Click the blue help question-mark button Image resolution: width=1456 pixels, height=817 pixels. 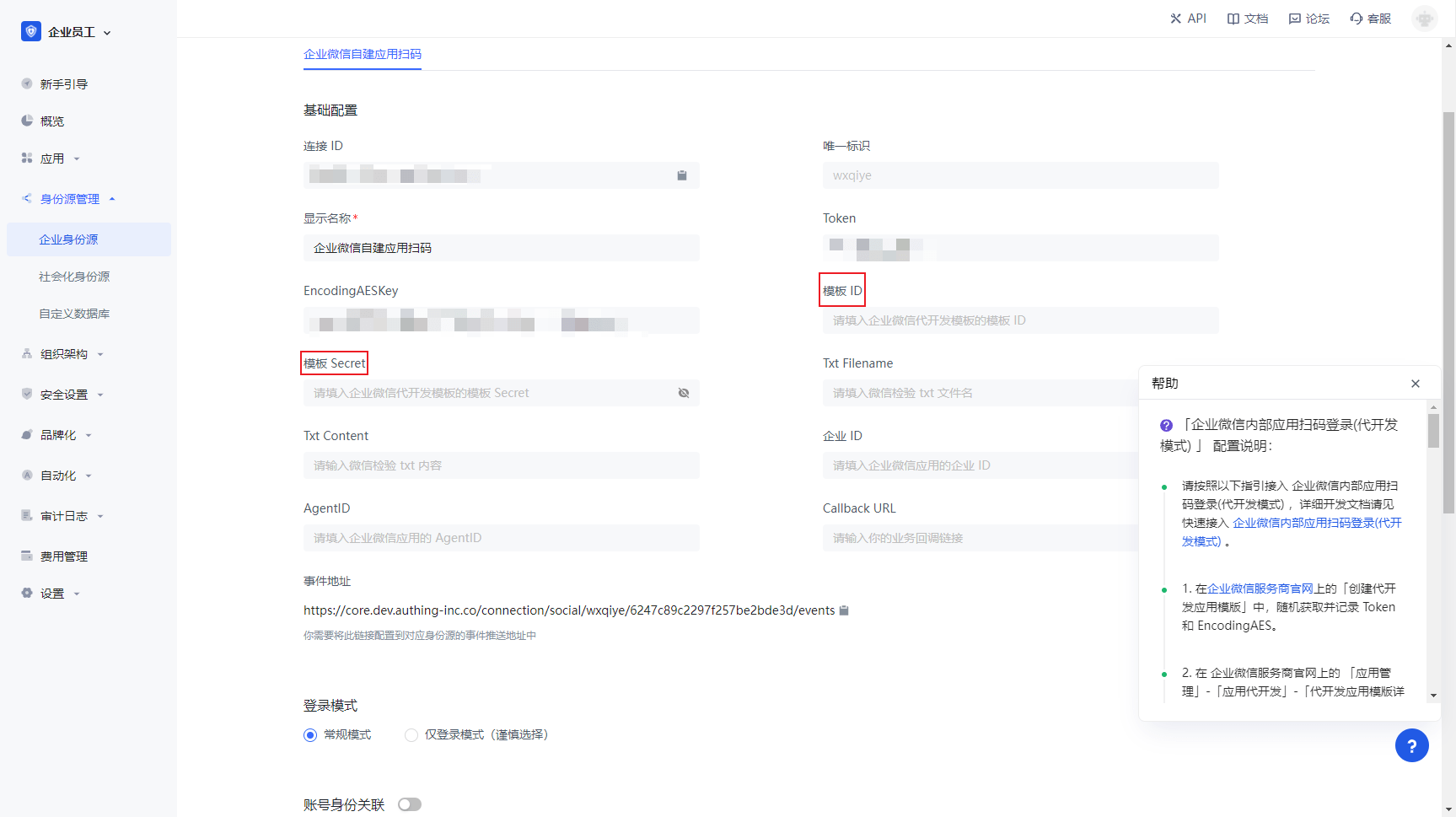point(1411,745)
